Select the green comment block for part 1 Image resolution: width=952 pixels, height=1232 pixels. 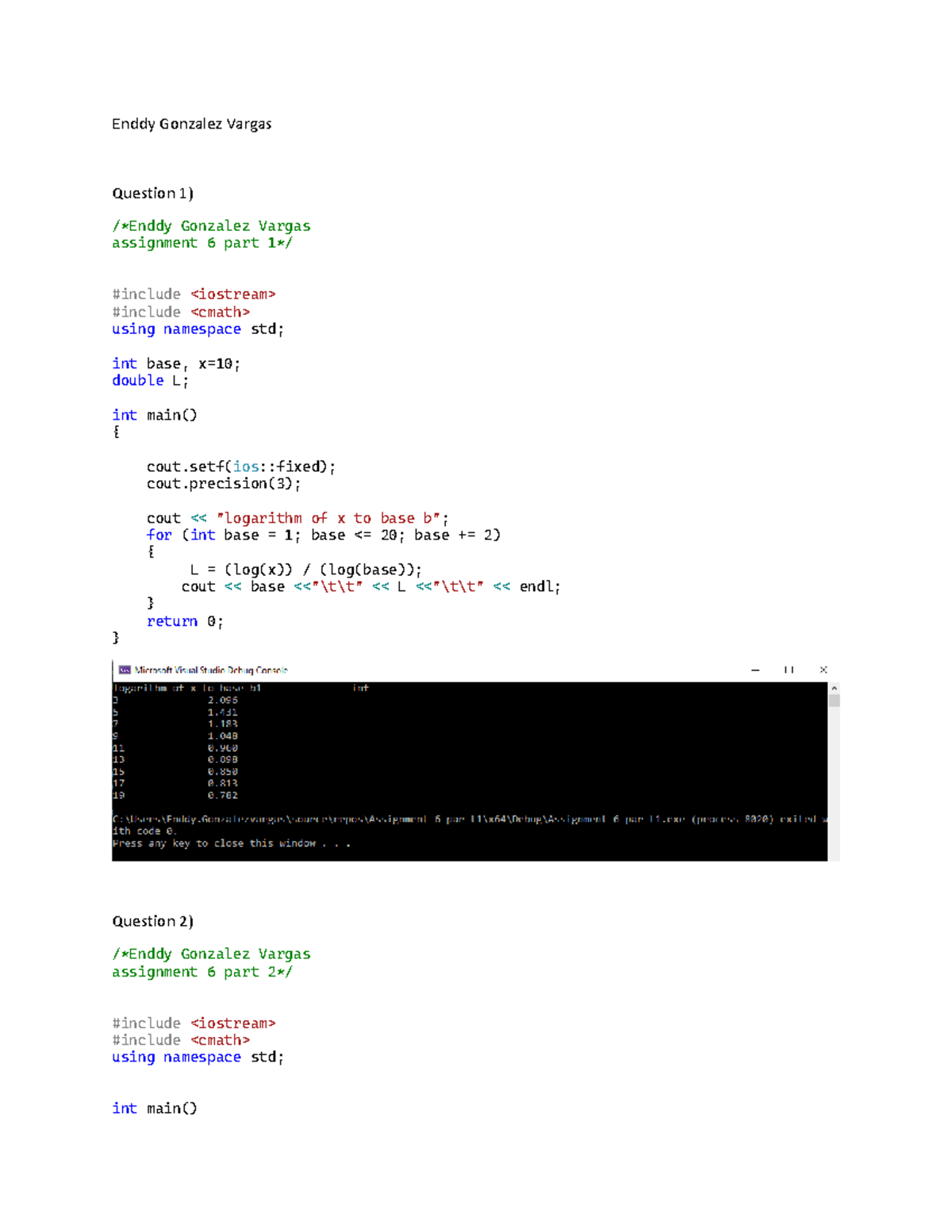[211, 234]
